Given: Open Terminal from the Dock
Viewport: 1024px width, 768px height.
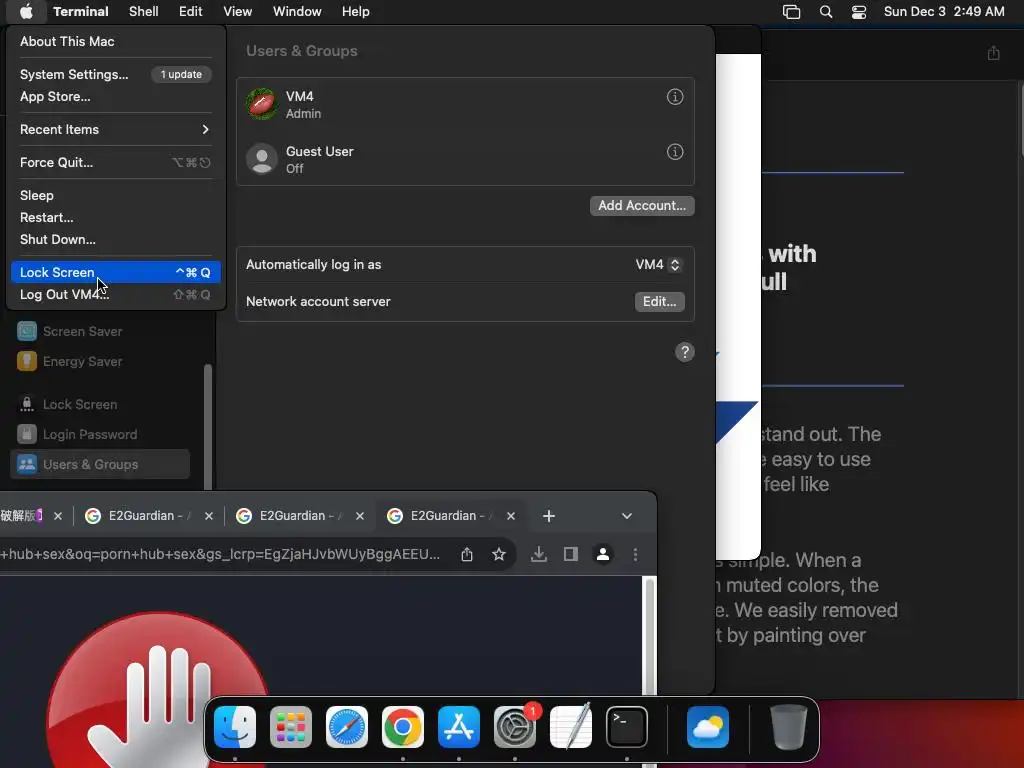Looking at the screenshot, I should coord(627,727).
